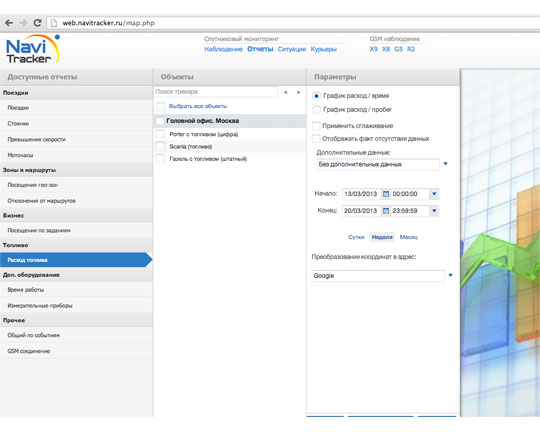The width and height of the screenshot is (540, 432).
Task: Open Курьеры tab in header
Action: click(323, 49)
